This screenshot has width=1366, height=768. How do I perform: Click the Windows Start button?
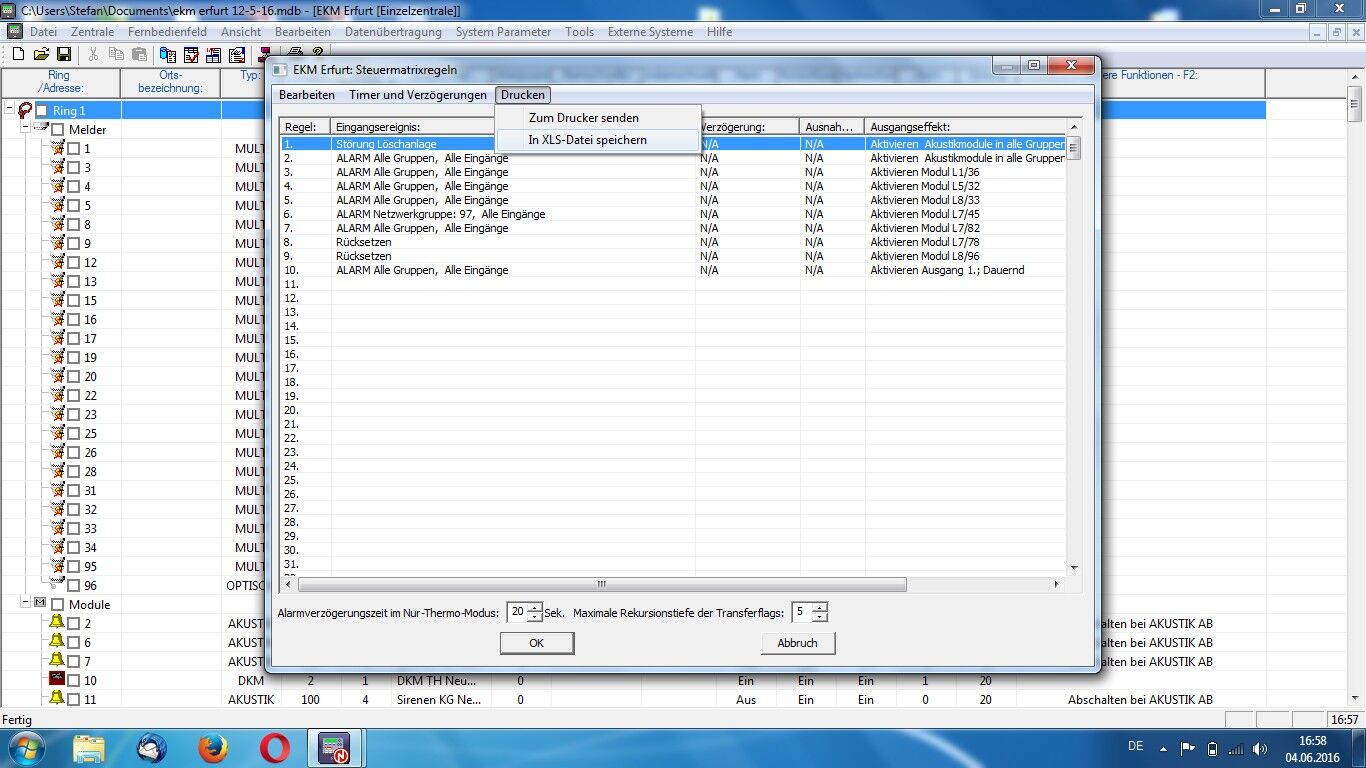[25, 748]
